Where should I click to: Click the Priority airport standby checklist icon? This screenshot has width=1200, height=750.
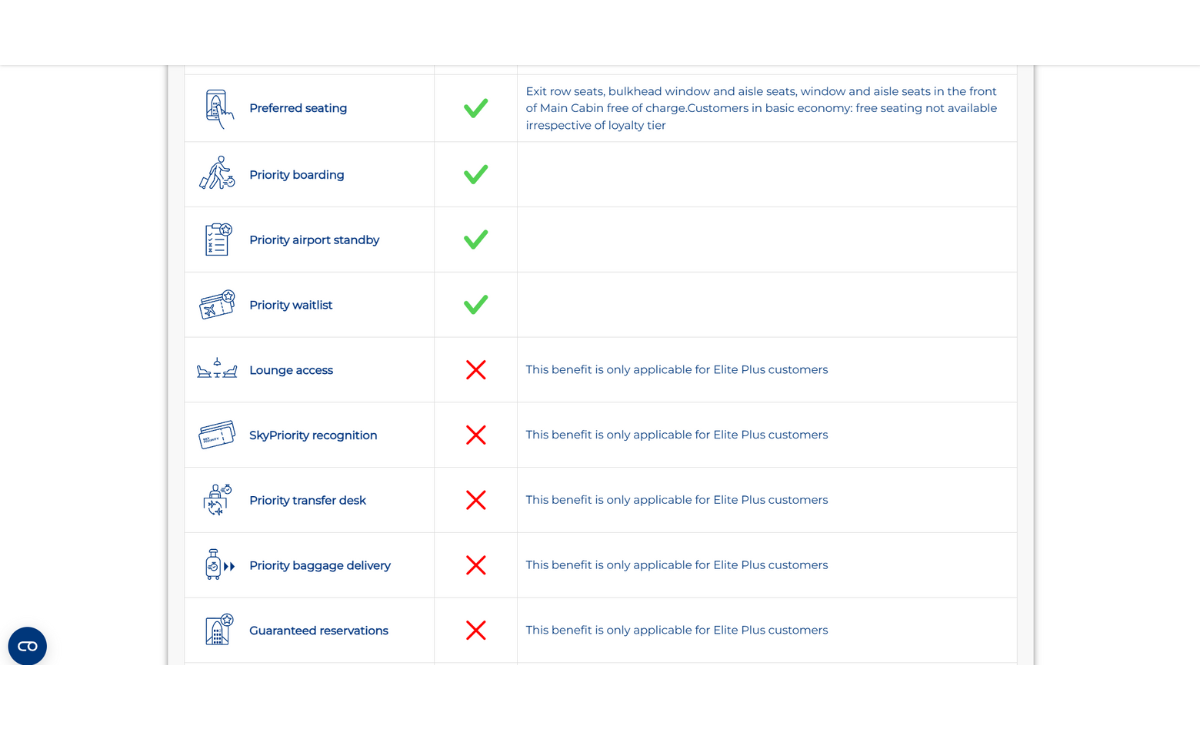pyautogui.click(x=217, y=240)
